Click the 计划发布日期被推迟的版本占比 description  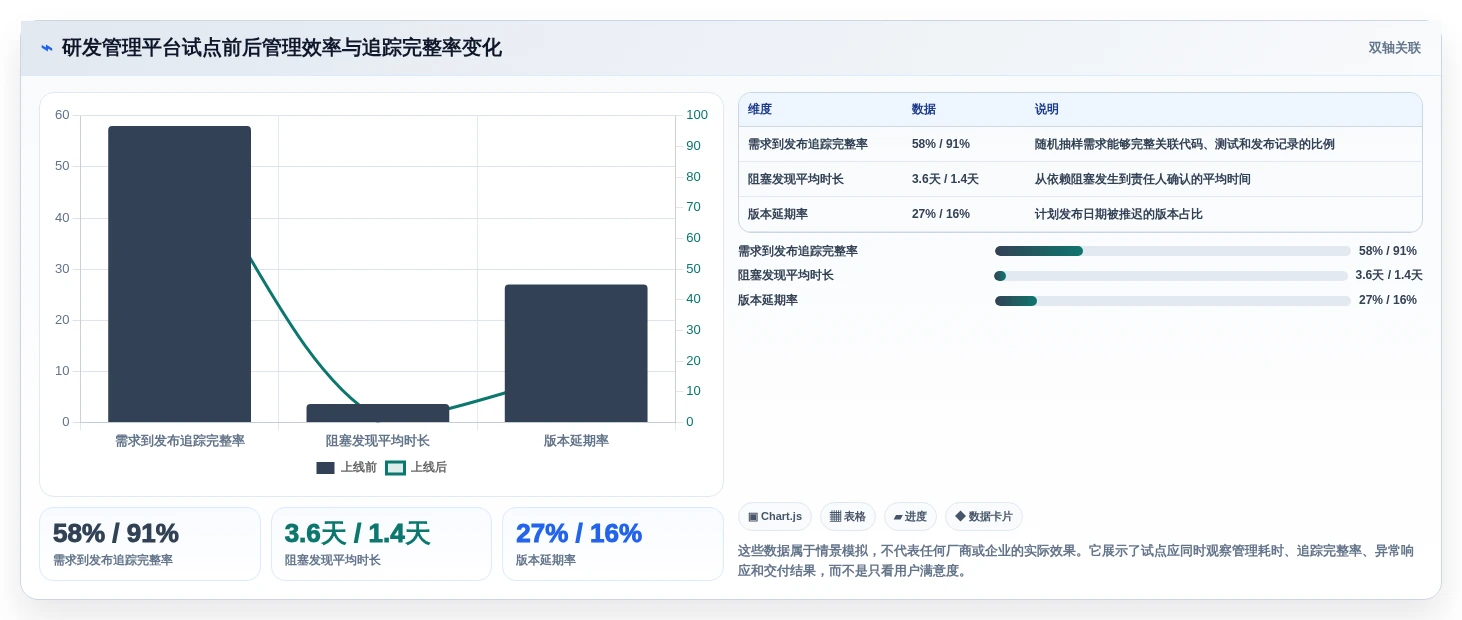click(1118, 214)
